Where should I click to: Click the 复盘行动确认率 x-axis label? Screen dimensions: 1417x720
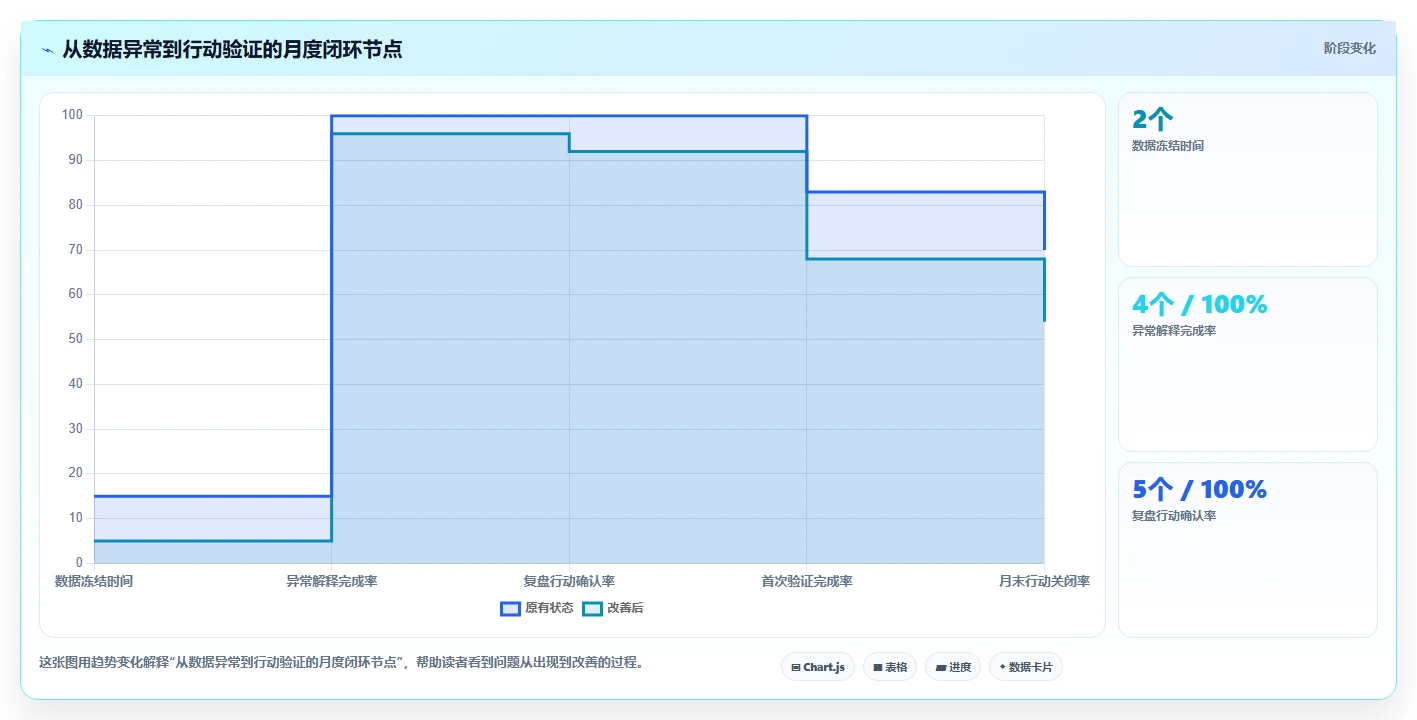[569, 581]
